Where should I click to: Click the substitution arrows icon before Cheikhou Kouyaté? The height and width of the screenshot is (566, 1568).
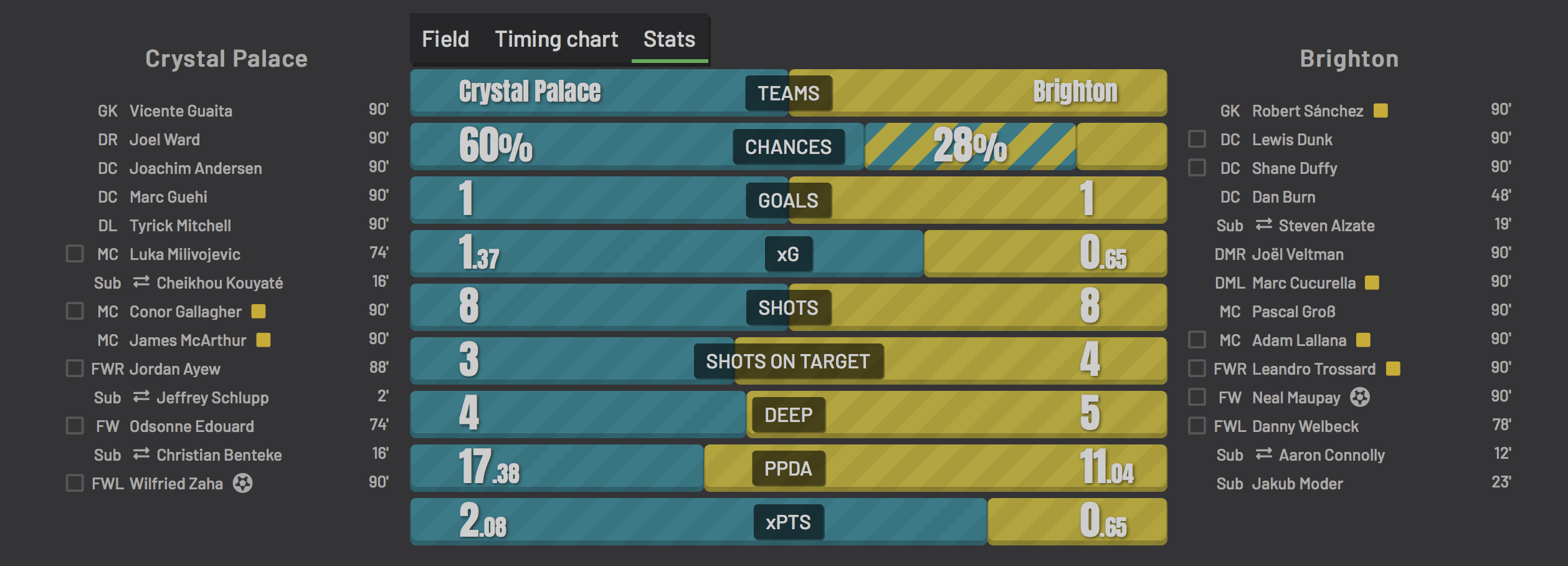tap(141, 282)
